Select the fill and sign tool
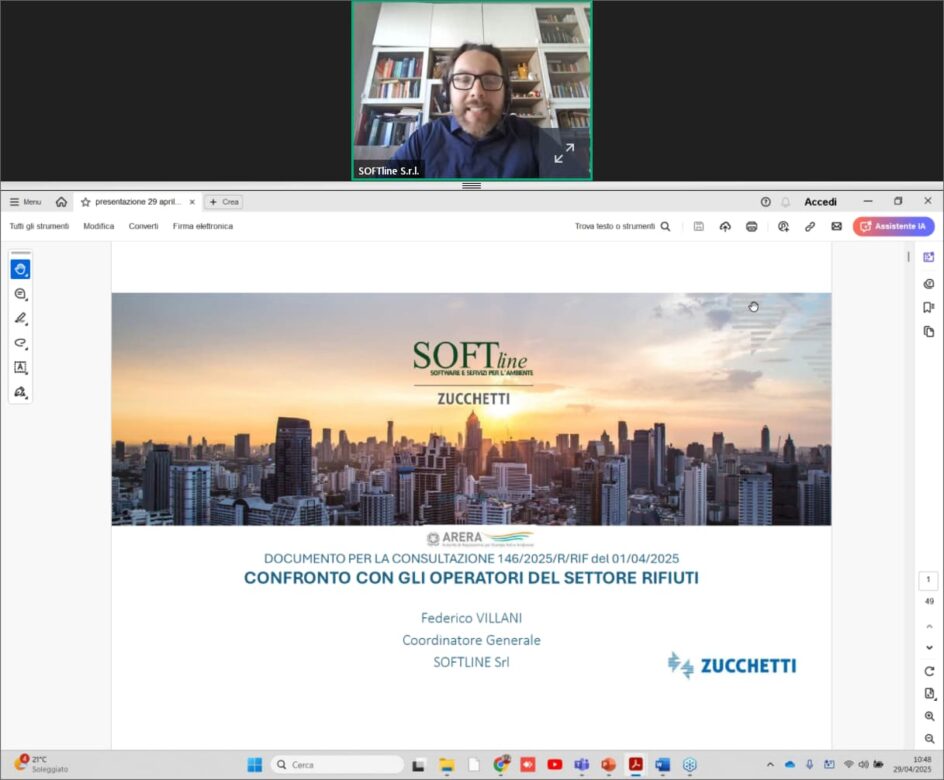 click(20, 392)
